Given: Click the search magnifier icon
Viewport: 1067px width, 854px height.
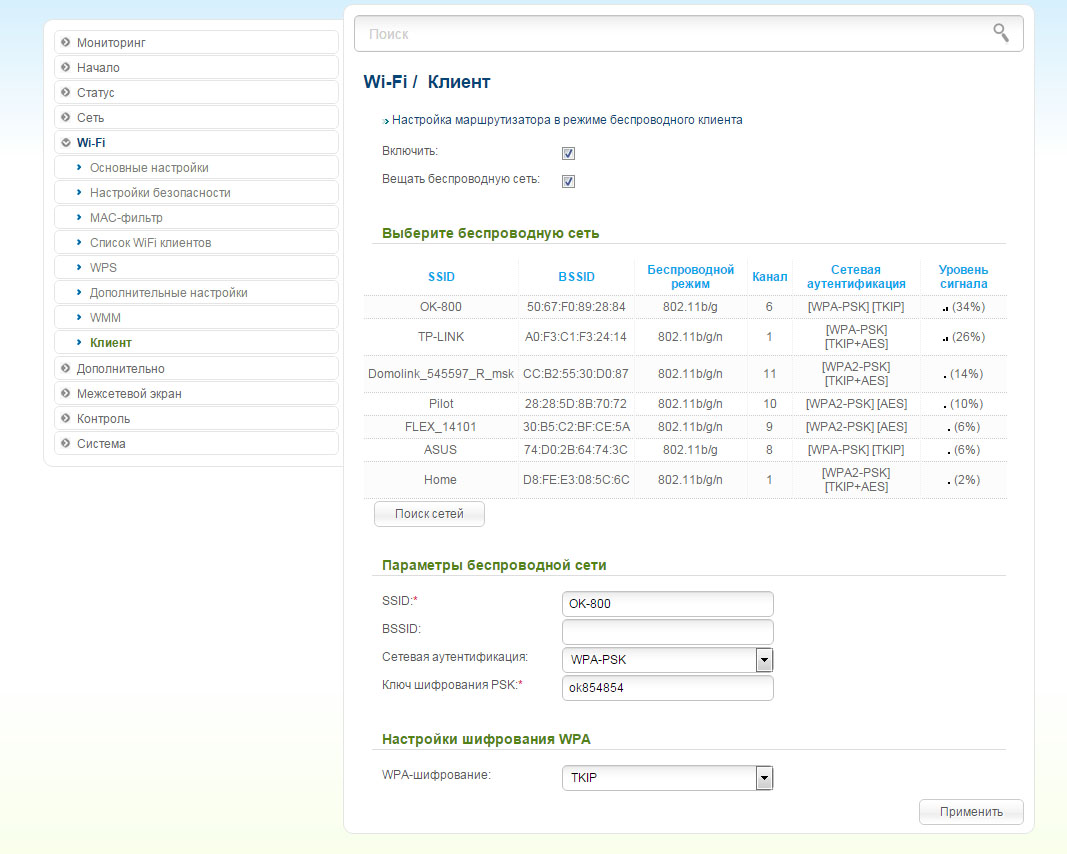Looking at the screenshot, I should [1000, 33].
